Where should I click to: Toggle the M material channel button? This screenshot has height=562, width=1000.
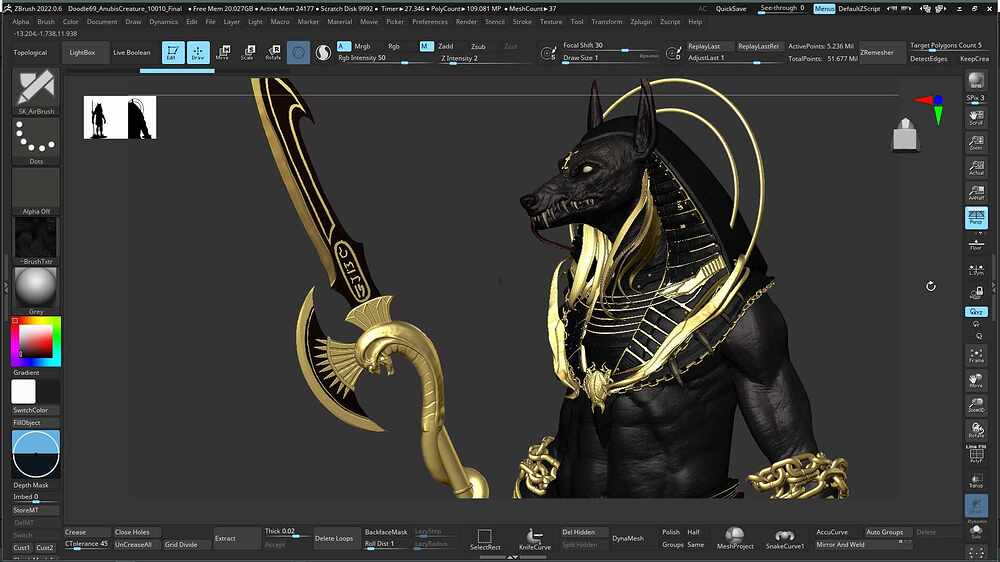[427, 46]
